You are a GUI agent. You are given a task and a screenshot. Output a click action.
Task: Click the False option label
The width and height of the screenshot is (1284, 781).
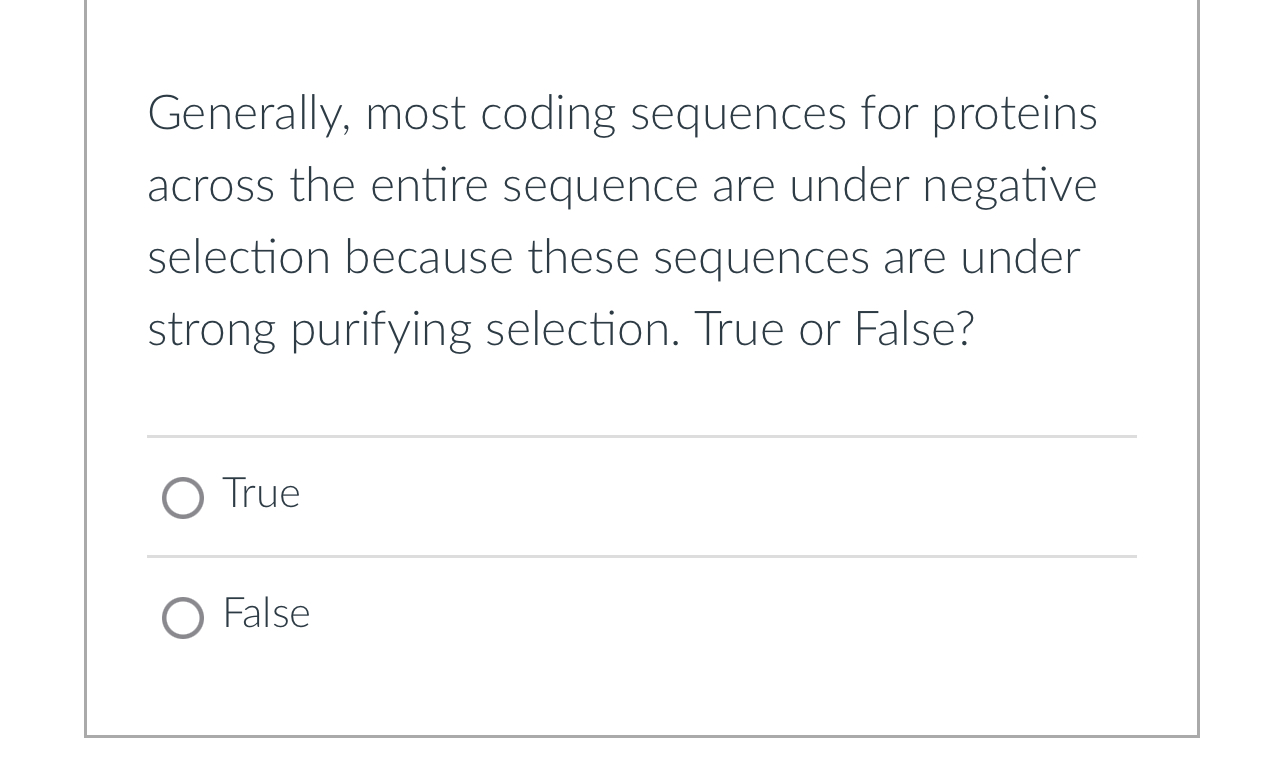pos(265,614)
